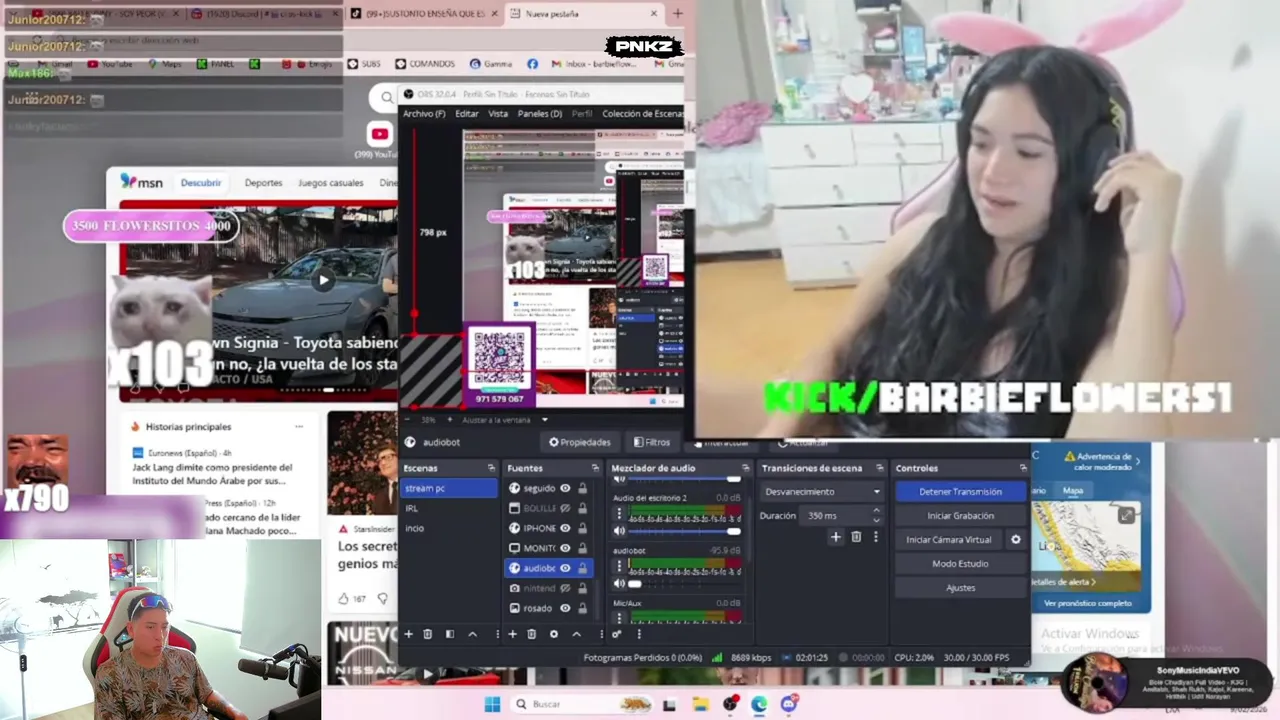Hide the MONITOR source
1280x720 pixels.
click(565, 548)
